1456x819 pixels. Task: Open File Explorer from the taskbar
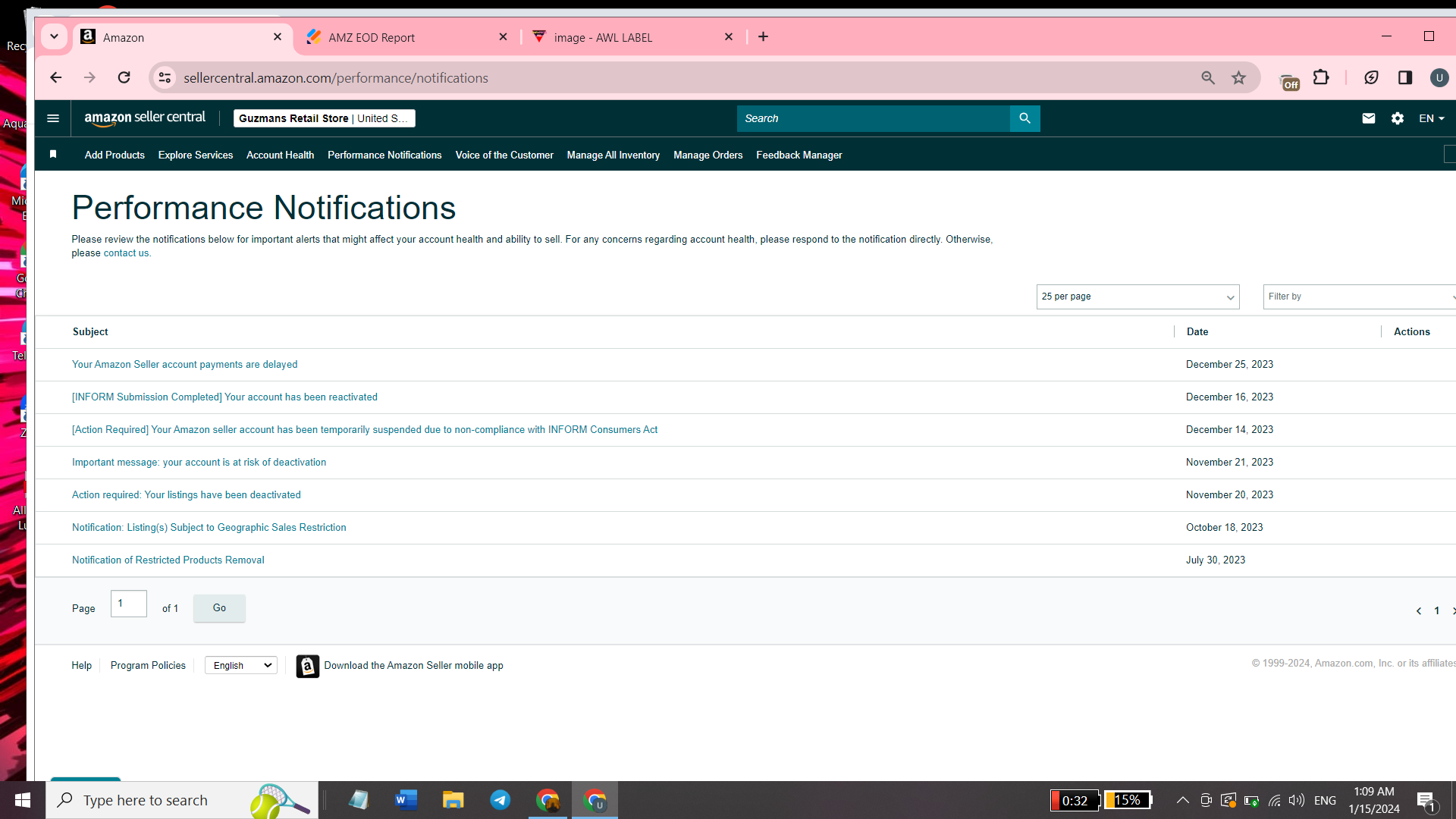[453, 800]
